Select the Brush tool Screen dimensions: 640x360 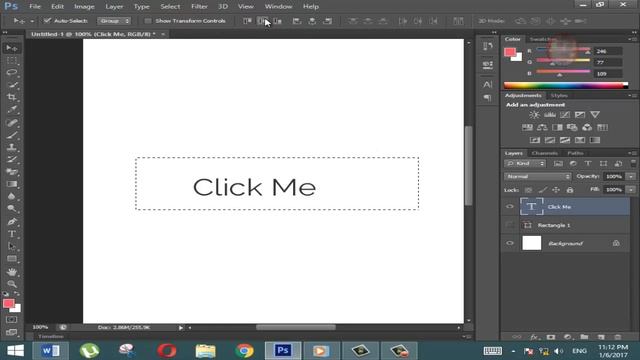pyautogui.click(x=11, y=135)
